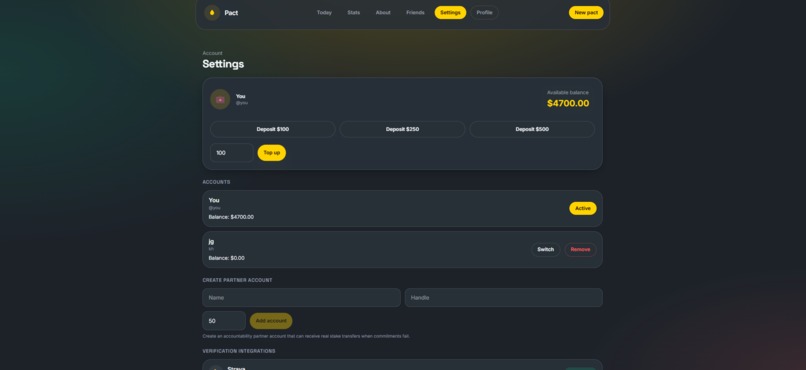806x370 pixels.
Task: Select the Settings tab
Action: [450, 13]
